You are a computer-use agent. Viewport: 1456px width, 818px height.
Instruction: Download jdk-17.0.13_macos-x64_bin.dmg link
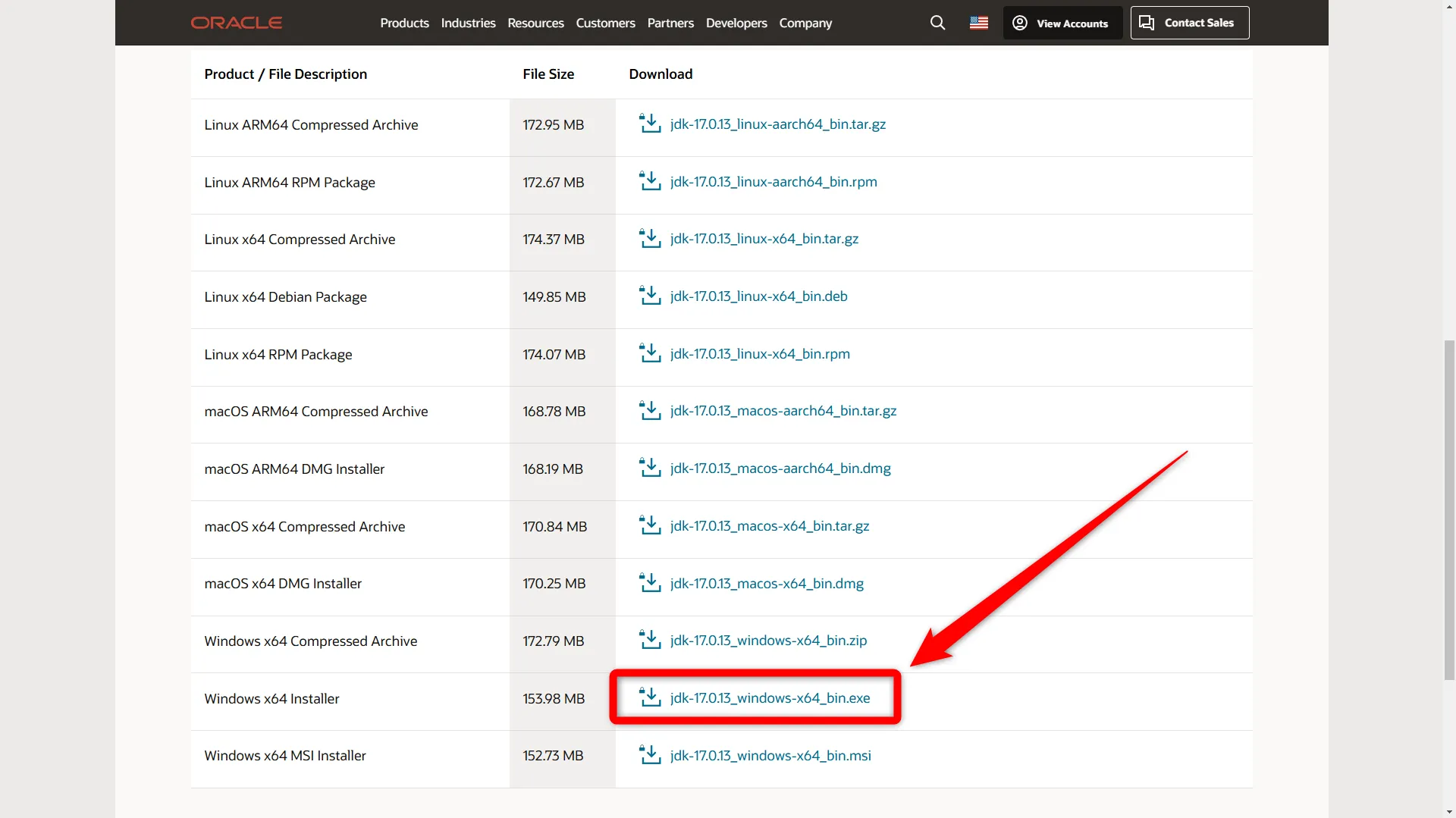click(767, 583)
